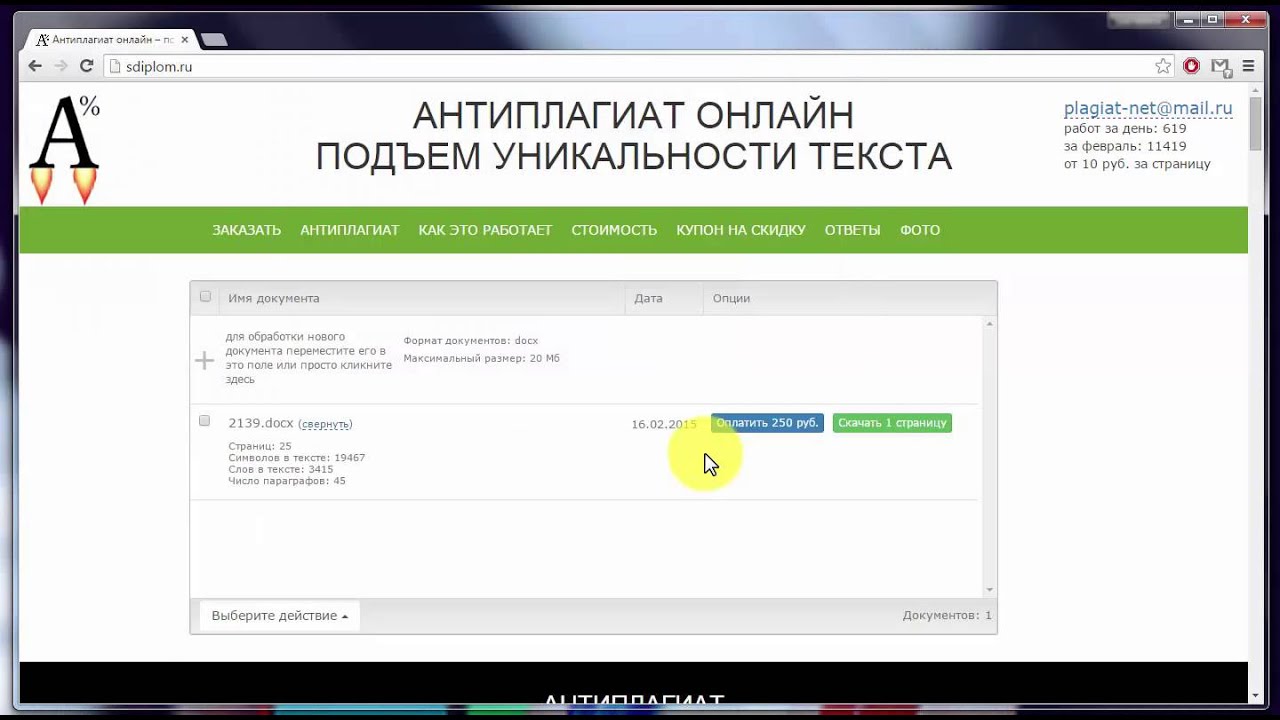Open a new browser tab

click(213, 40)
